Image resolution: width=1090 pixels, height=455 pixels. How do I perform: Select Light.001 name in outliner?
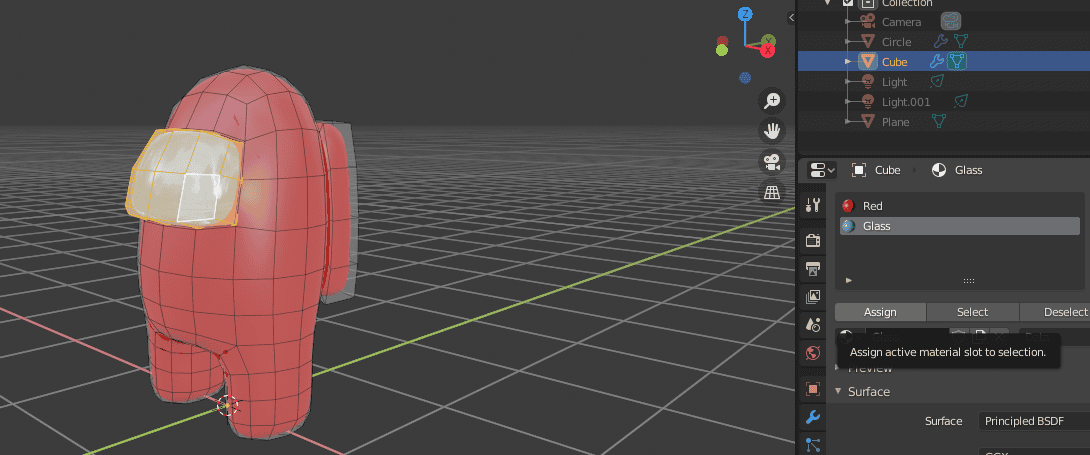coord(906,102)
